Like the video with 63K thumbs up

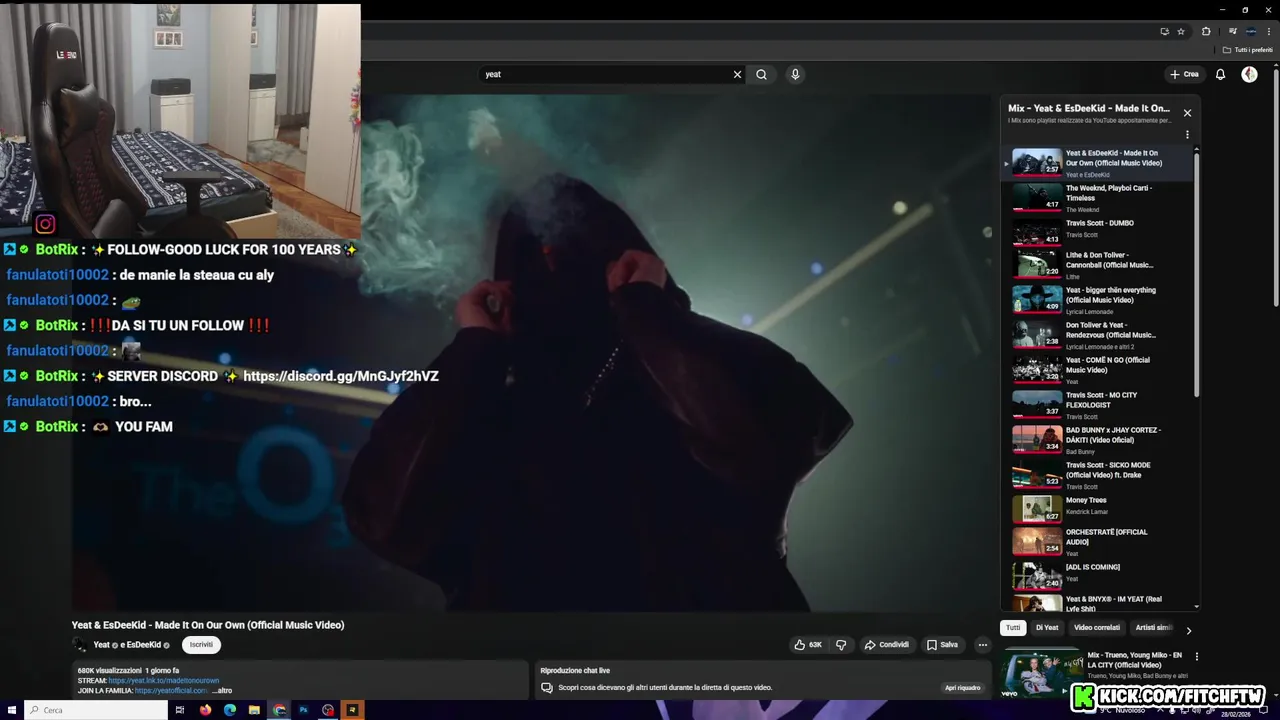(x=808, y=645)
